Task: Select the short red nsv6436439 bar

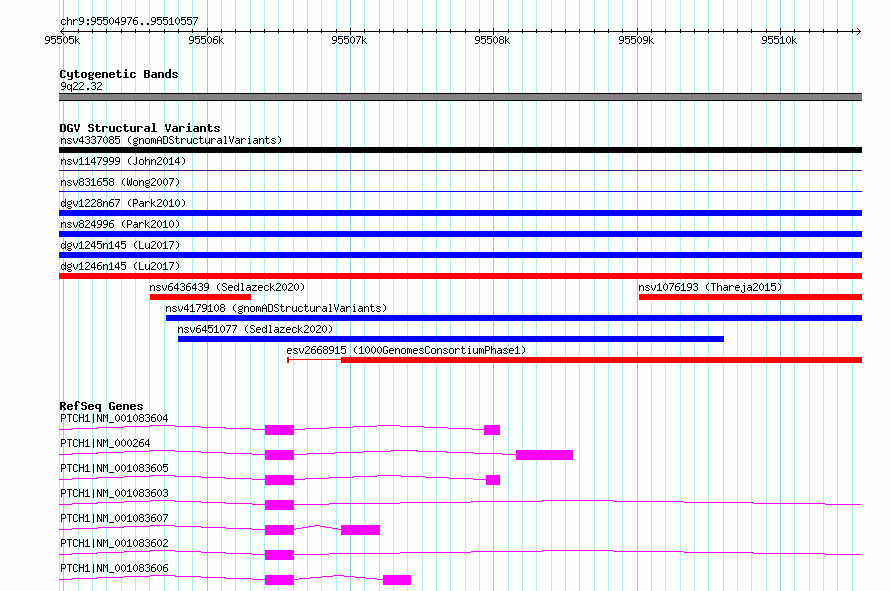Action: 200,297
